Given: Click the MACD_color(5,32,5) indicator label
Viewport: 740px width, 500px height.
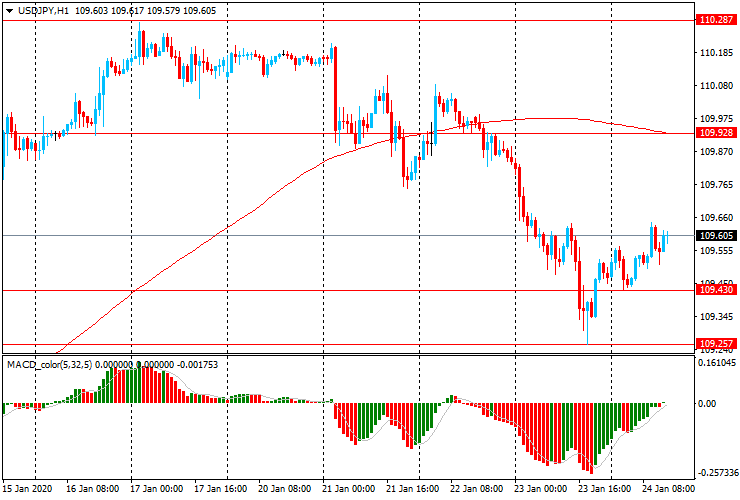Looking at the screenshot, I should click(x=50, y=364).
